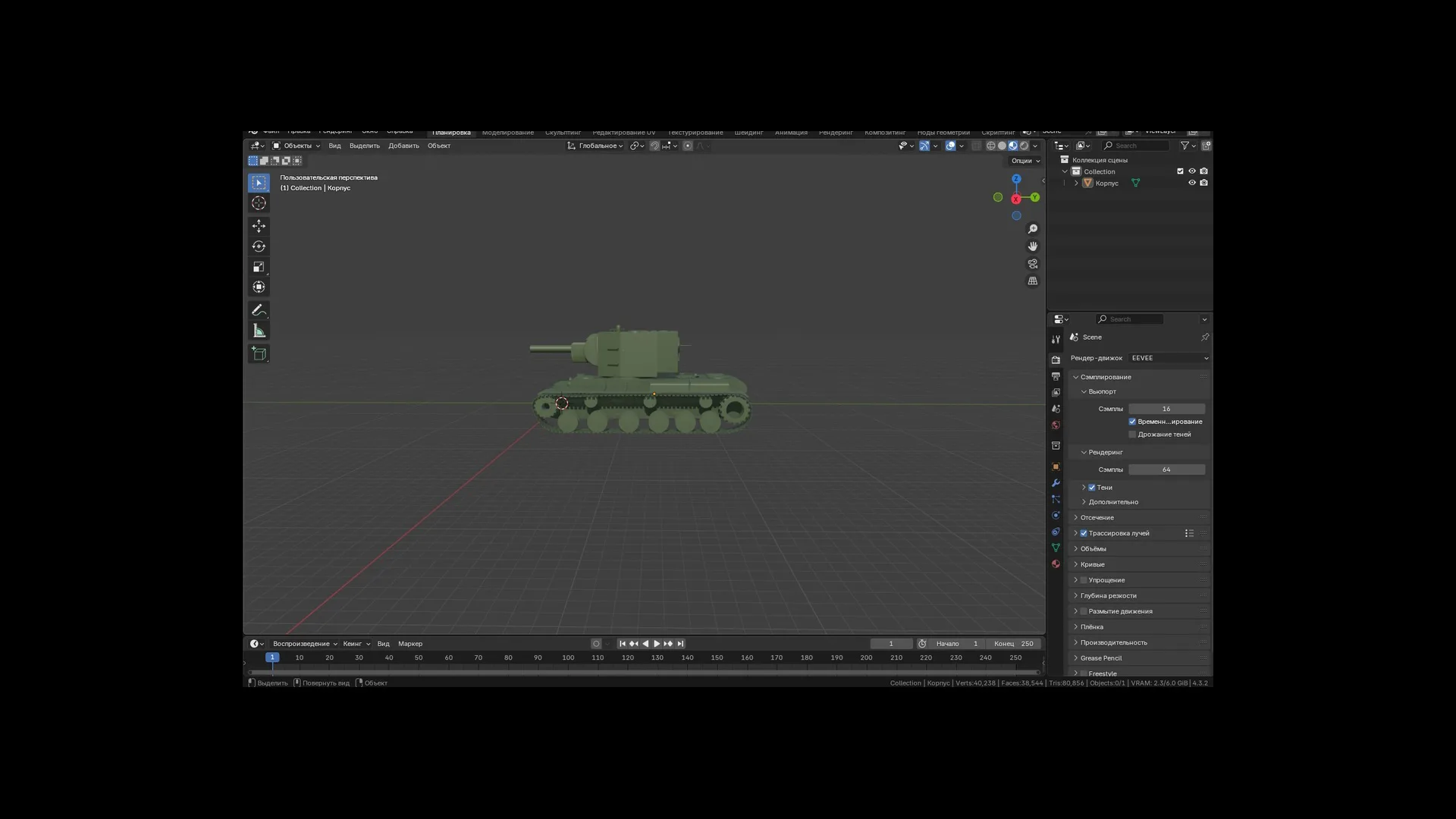Viewport: 1456px width, 819px height.
Task: Switch to orthographic grid view icon
Action: (x=1032, y=281)
